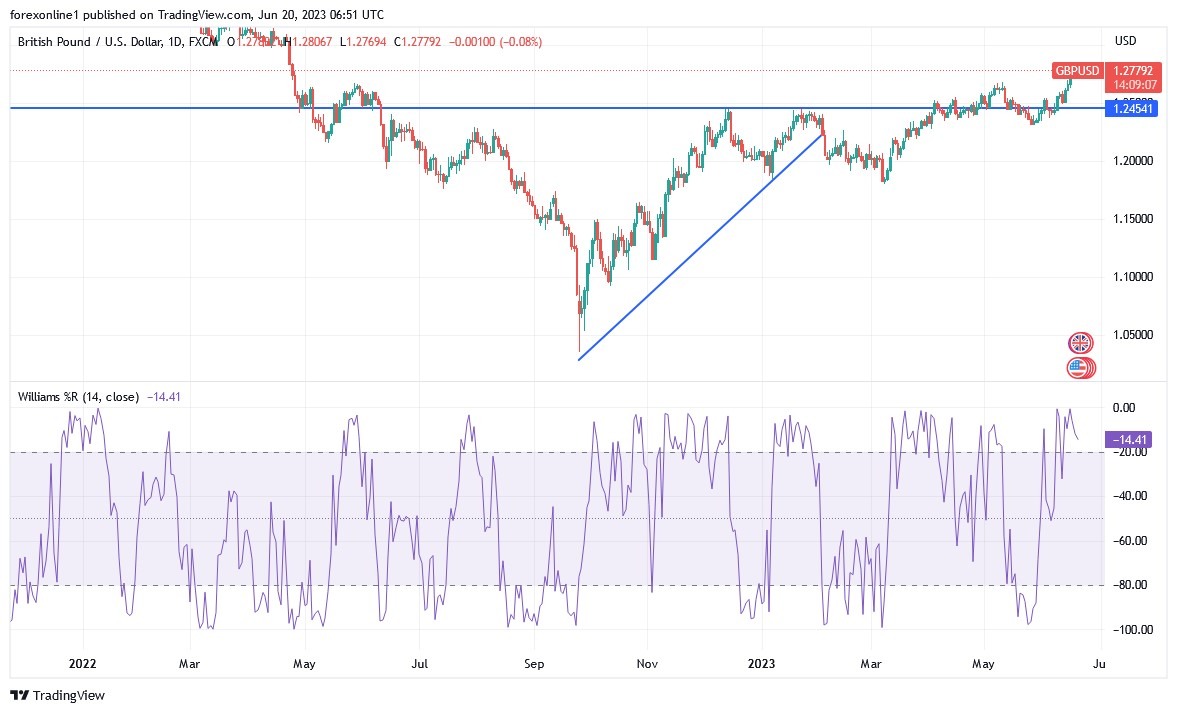Click the Sep date axis label
The image size is (1177, 713).
pos(534,663)
